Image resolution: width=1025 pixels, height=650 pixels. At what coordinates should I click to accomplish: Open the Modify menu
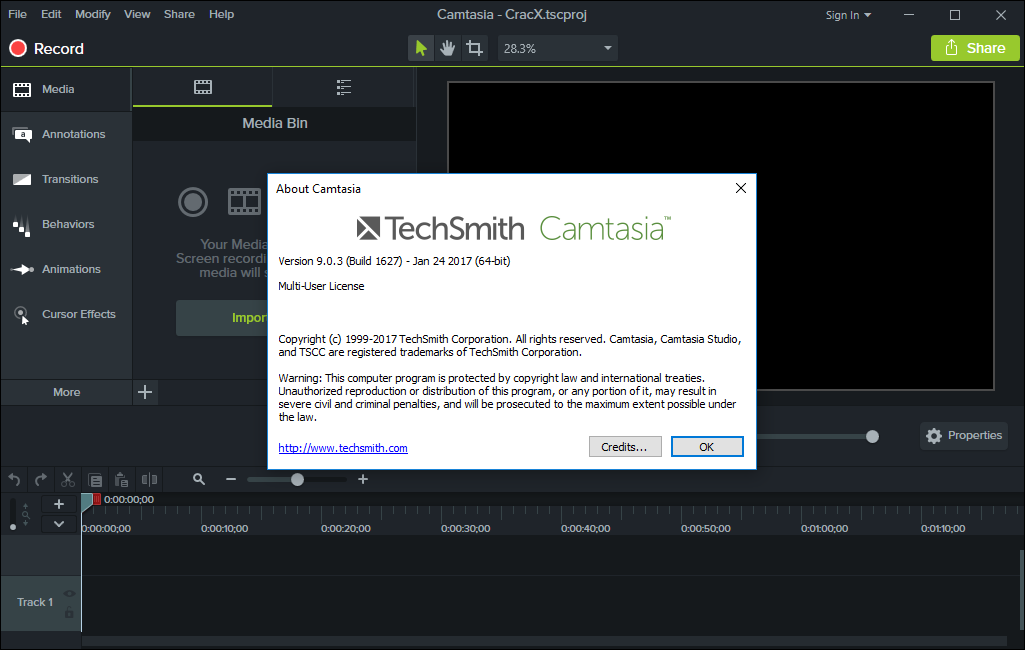tap(93, 14)
